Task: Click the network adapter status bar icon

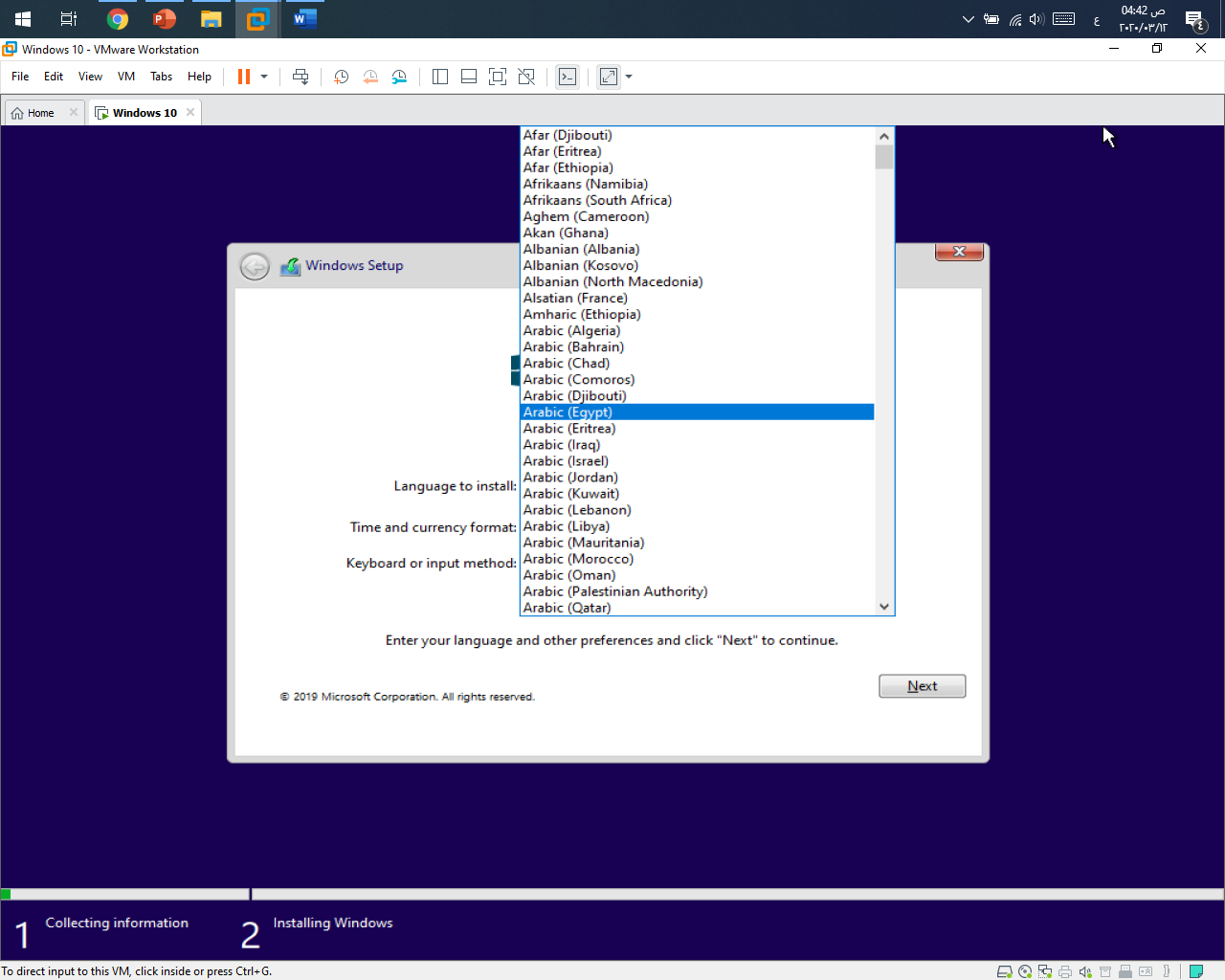Action: [1045, 971]
